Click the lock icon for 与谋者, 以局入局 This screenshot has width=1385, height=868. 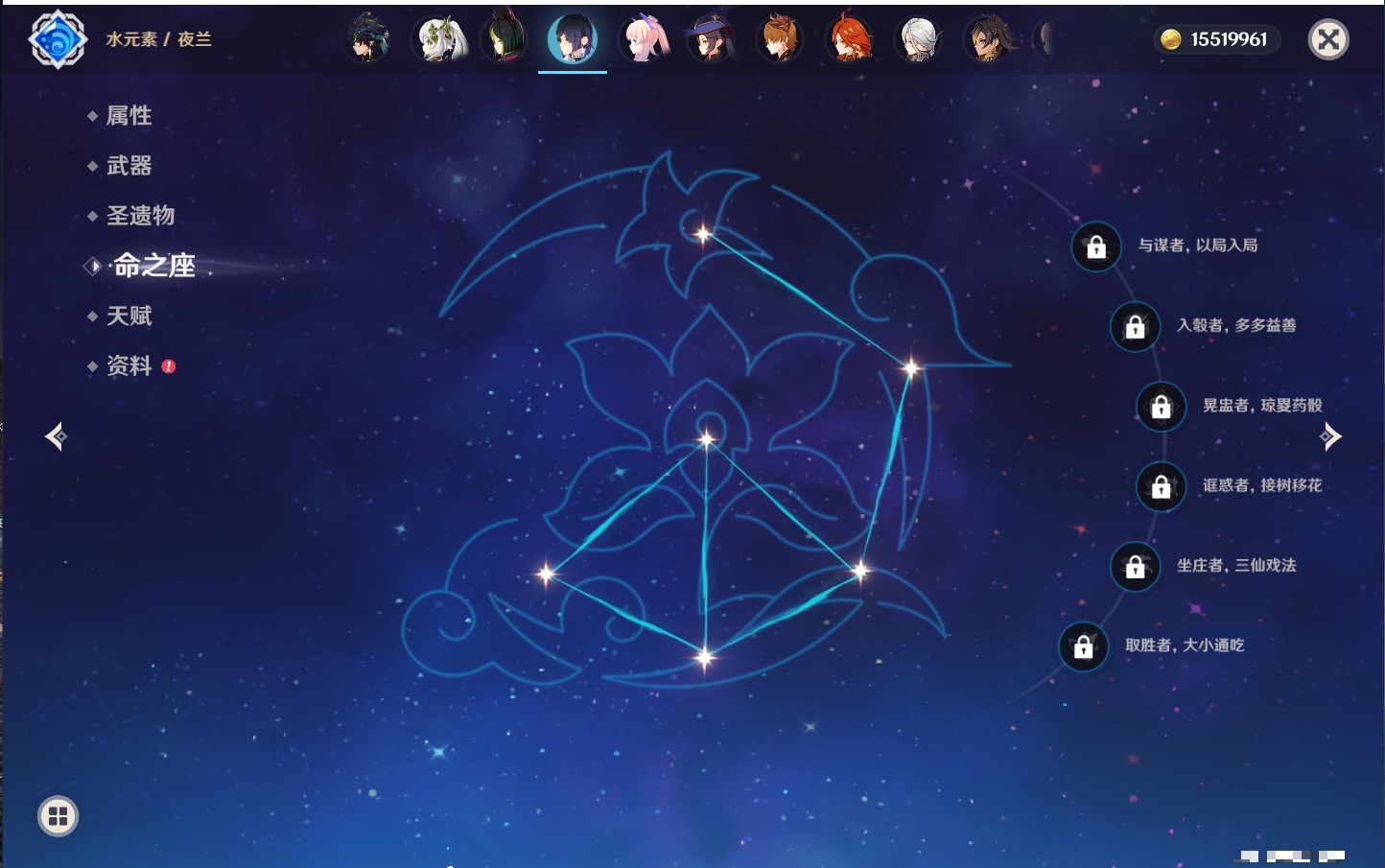(1096, 246)
